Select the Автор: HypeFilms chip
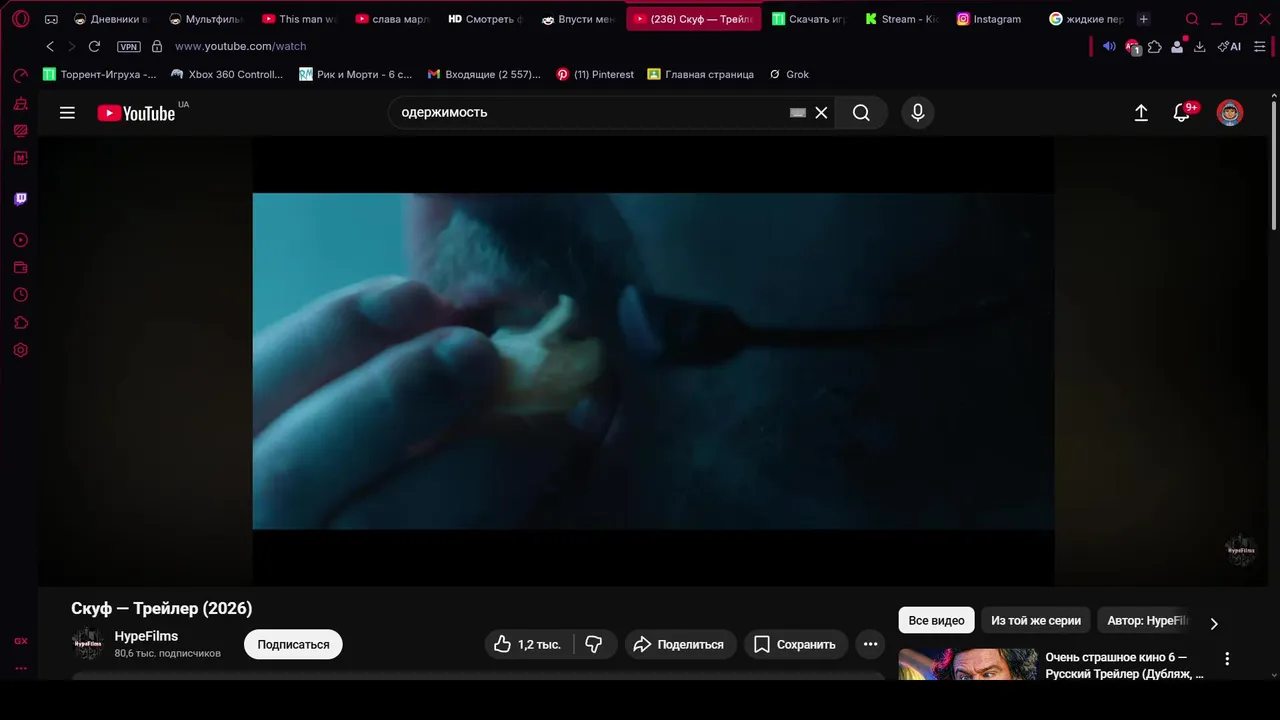This screenshot has height=720, width=1280. (1148, 620)
